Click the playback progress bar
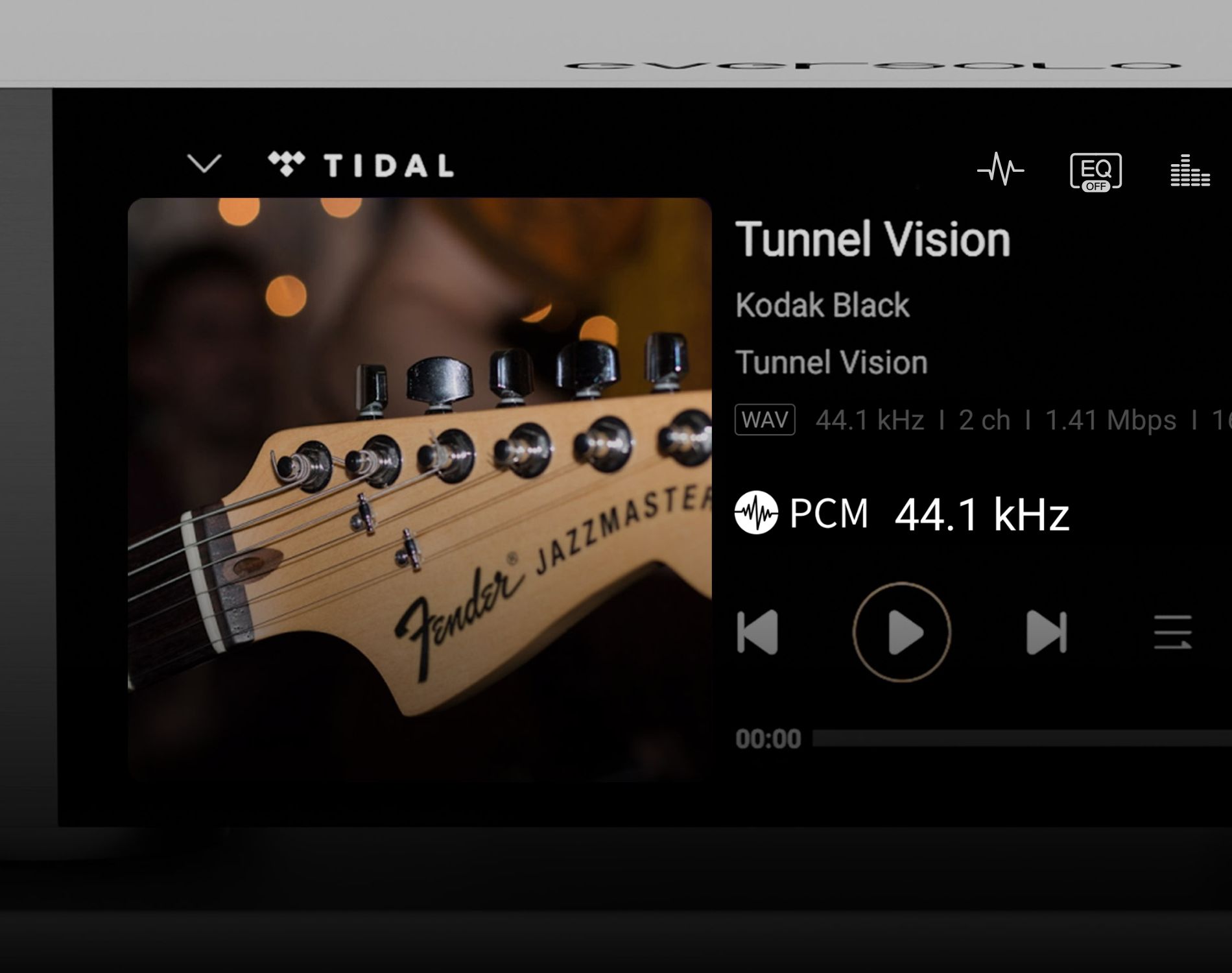Screen dimensions: 1232x973 tap(1022, 738)
